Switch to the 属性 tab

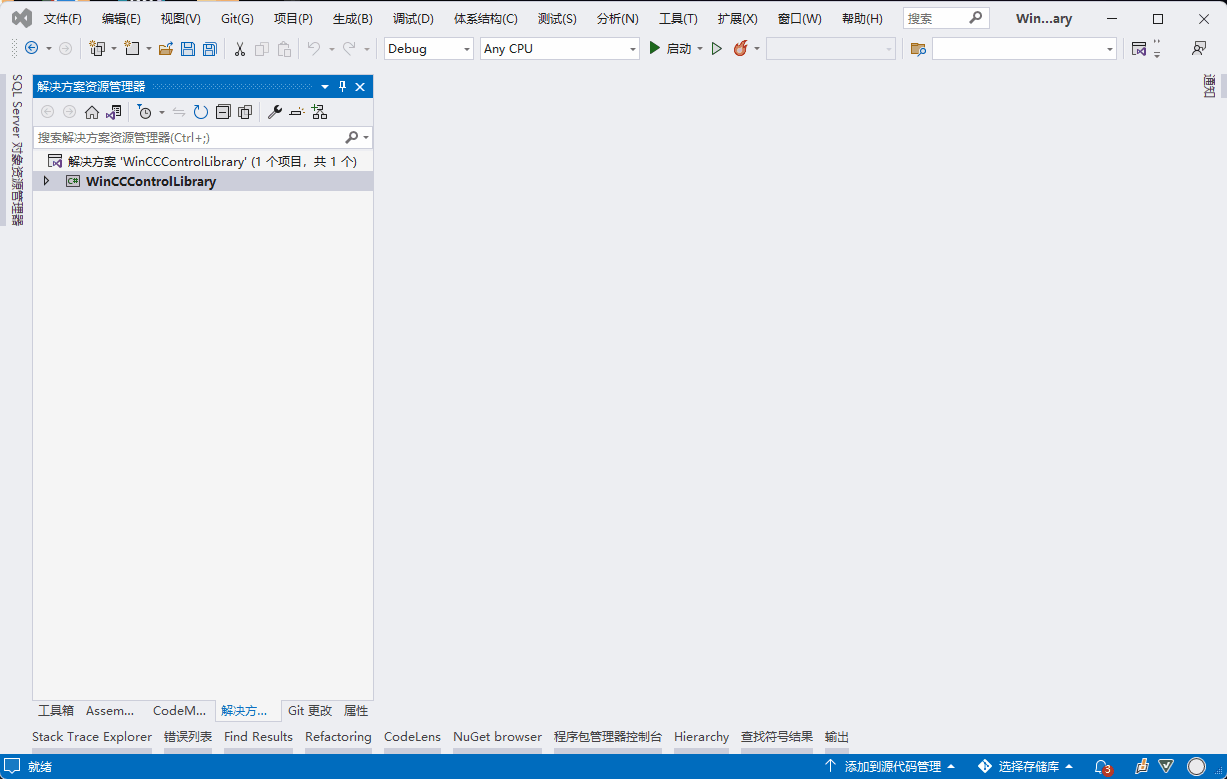(x=356, y=711)
